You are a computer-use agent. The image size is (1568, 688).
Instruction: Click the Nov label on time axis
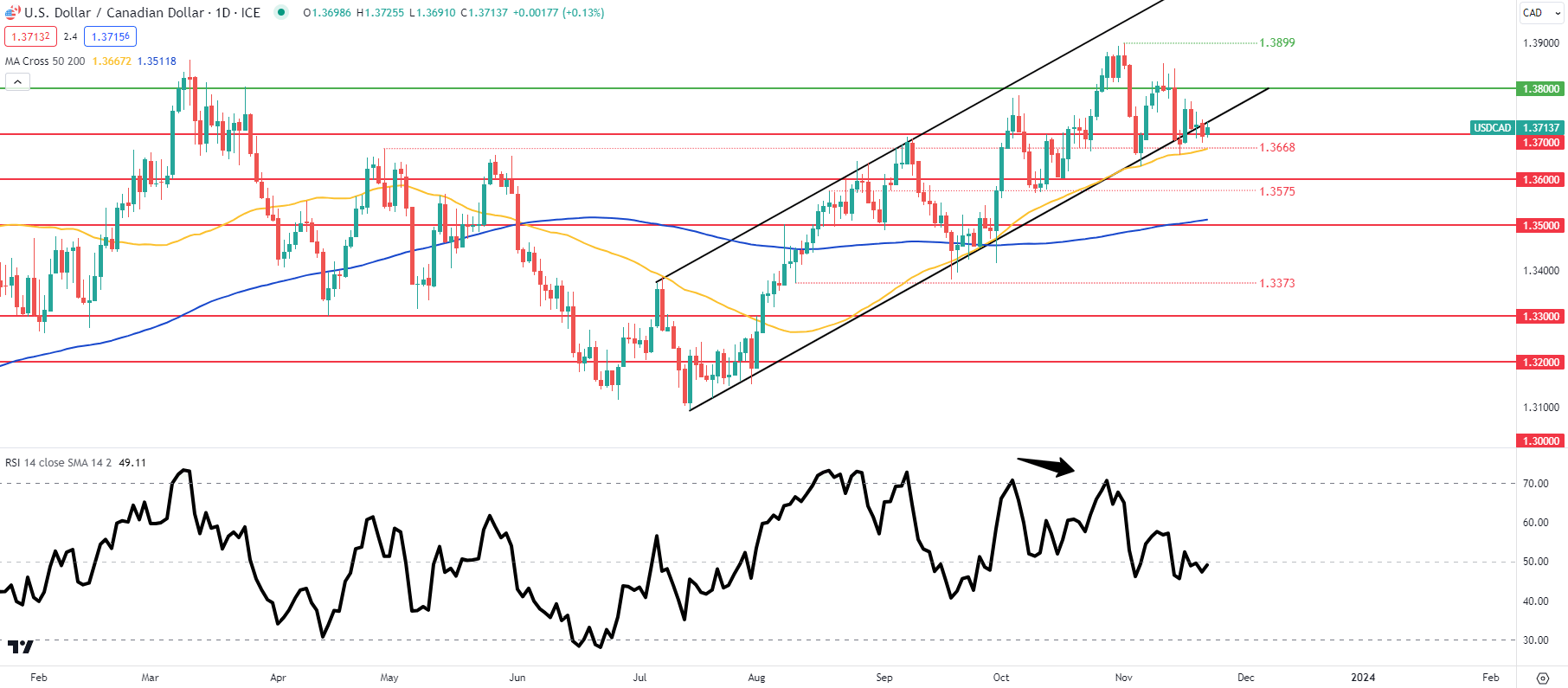tap(1123, 678)
